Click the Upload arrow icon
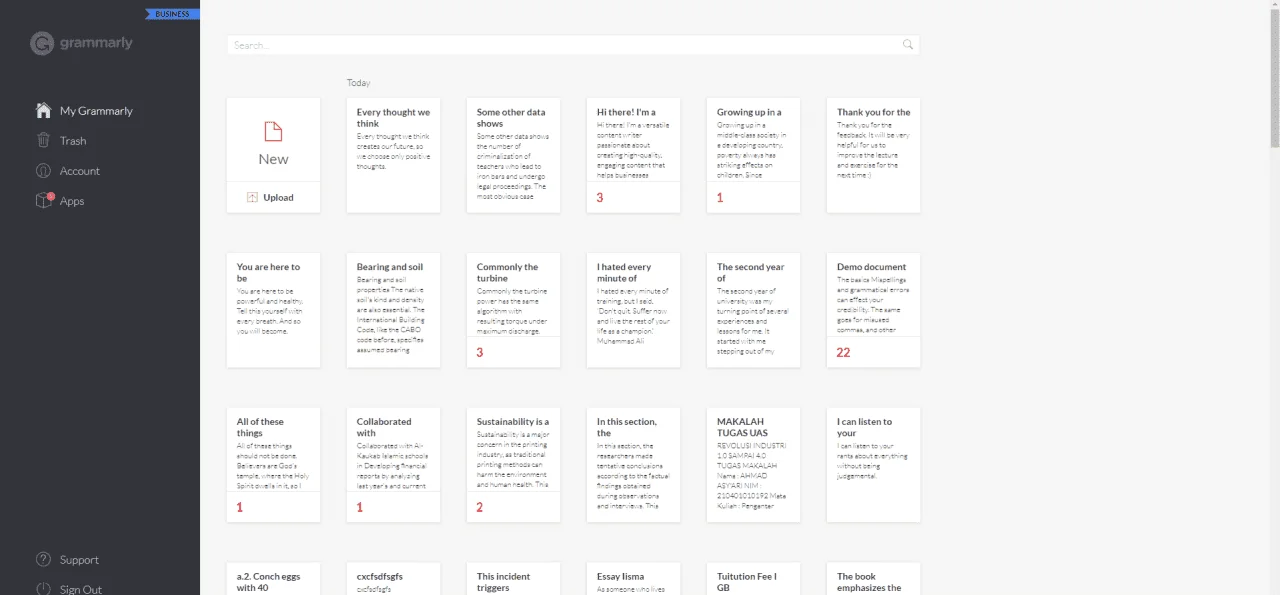 253,197
